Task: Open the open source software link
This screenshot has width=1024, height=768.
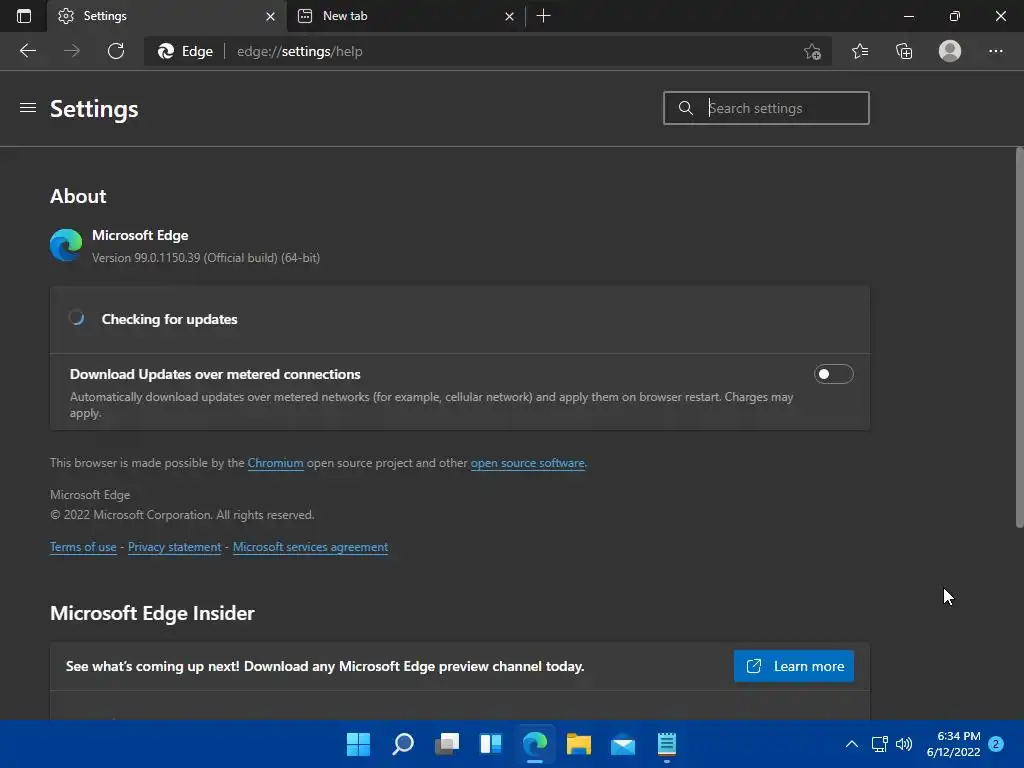Action: pos(528,463)
